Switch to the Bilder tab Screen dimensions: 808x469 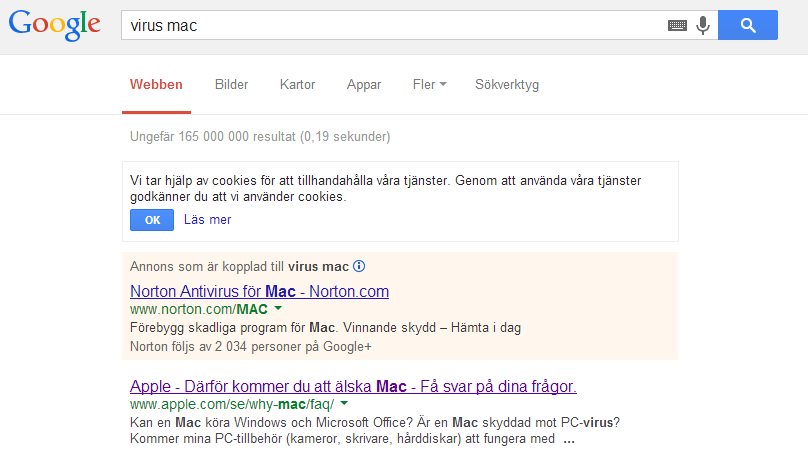point(231,85)
